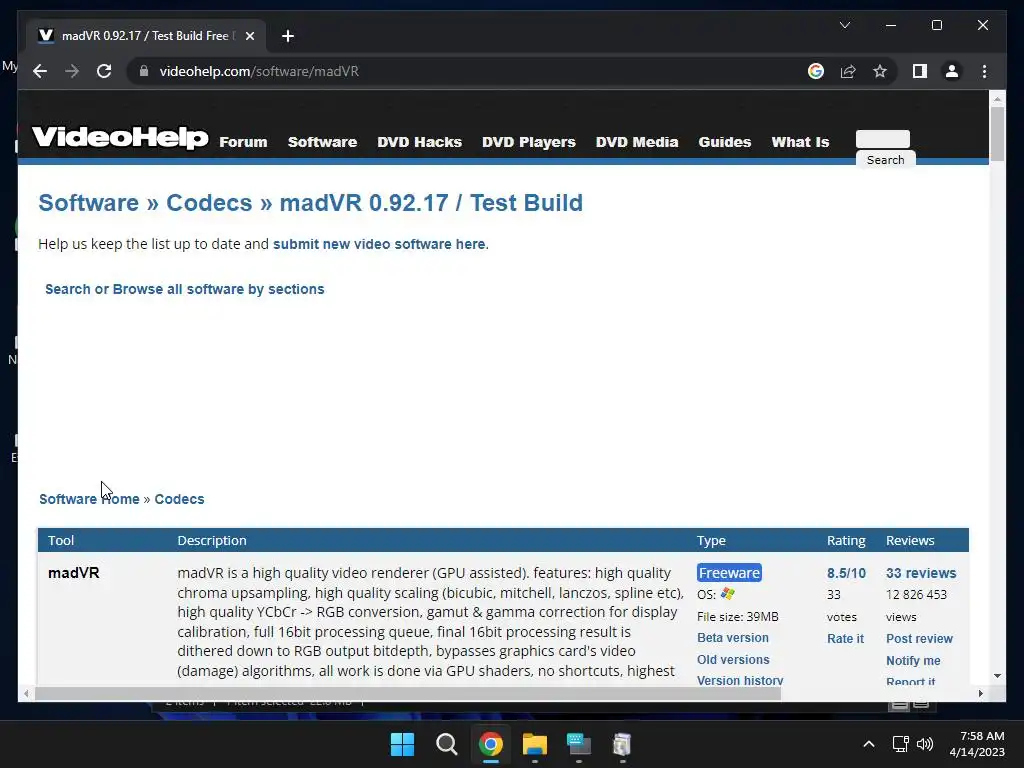Click the archive app taskbar icon
Image resolution: width=1024 pixels, height=768 pixels.
coord(622,744)
